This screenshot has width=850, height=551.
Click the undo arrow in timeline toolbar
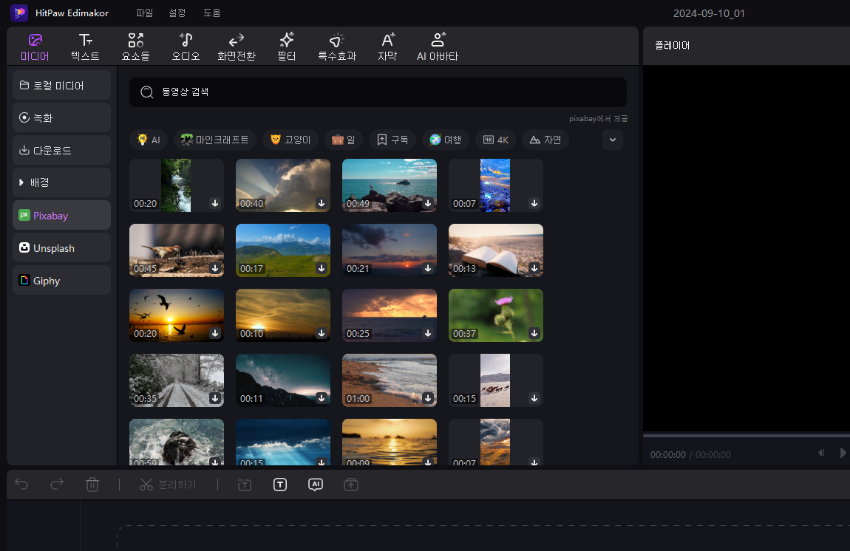click(22, 484)
